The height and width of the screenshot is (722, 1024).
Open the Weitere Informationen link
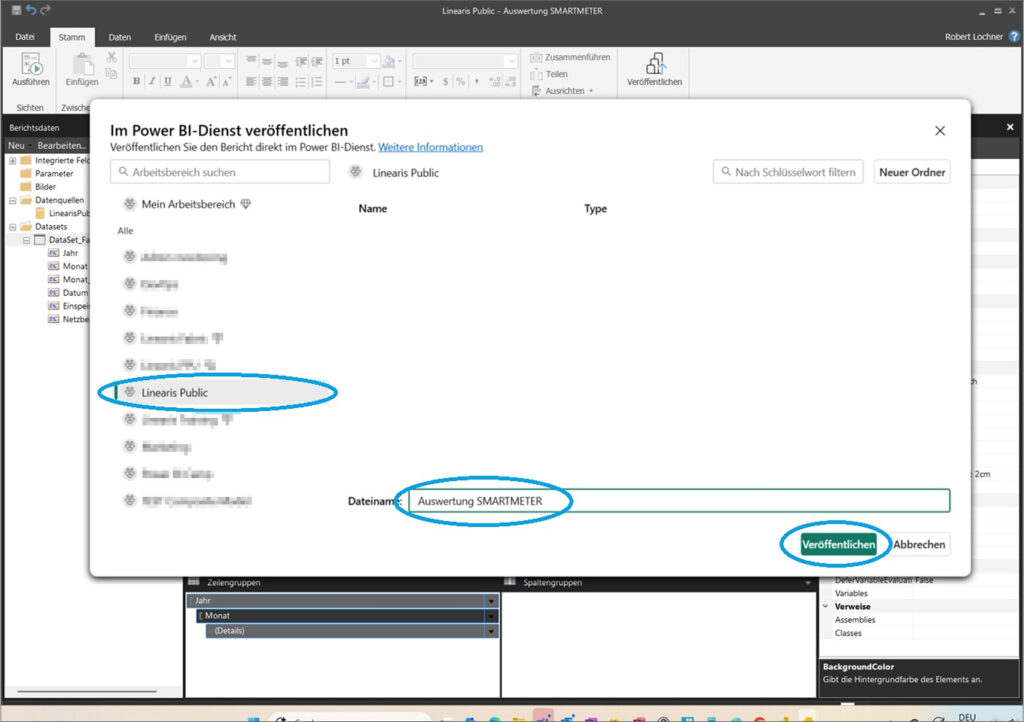click(x=430, y=147)
